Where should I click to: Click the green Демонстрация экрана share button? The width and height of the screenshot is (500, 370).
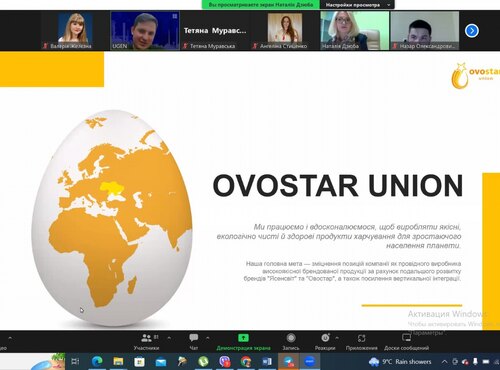243,342
